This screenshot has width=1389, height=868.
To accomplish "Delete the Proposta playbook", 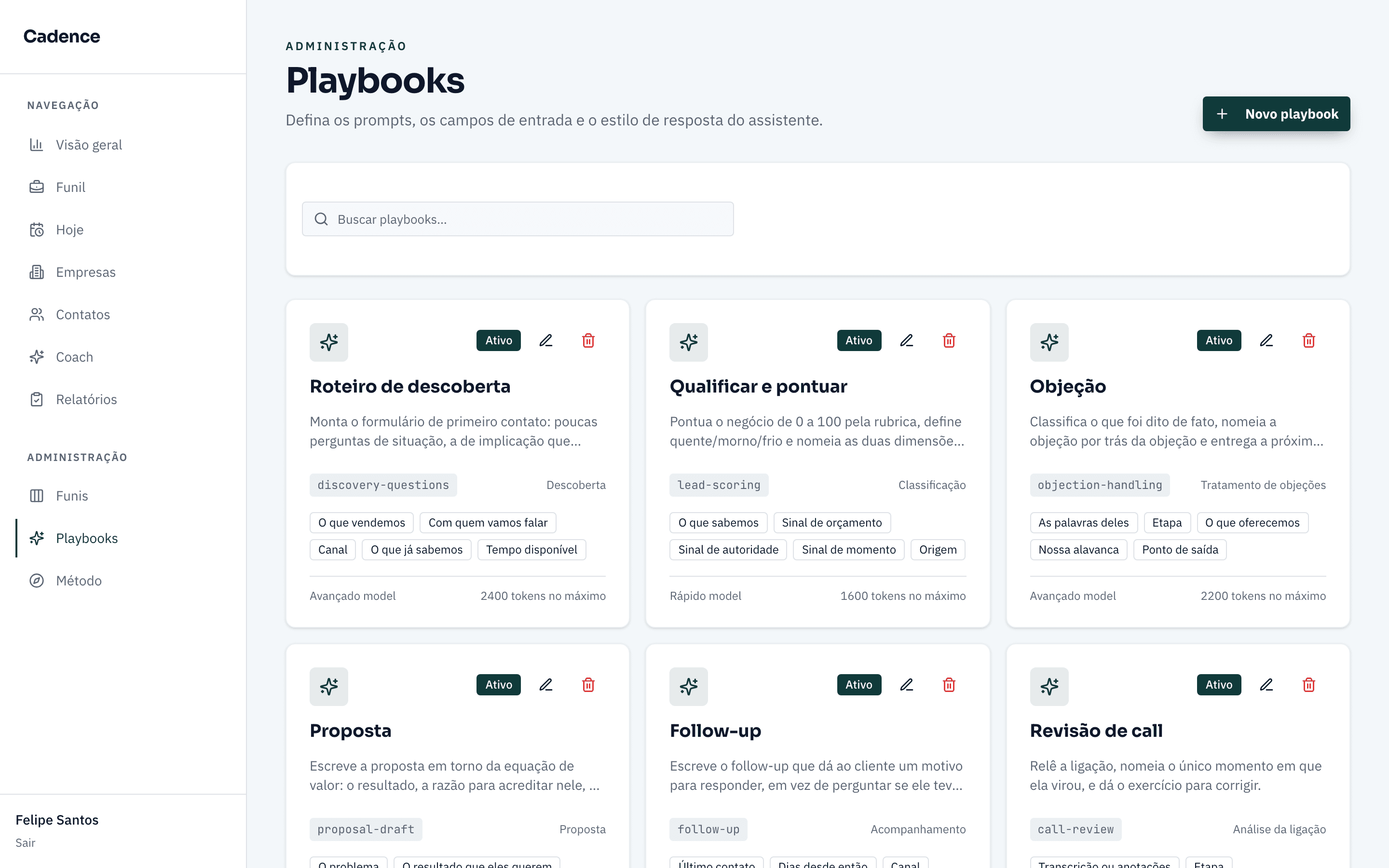I will pyautogui.click(x=588, y=685).
